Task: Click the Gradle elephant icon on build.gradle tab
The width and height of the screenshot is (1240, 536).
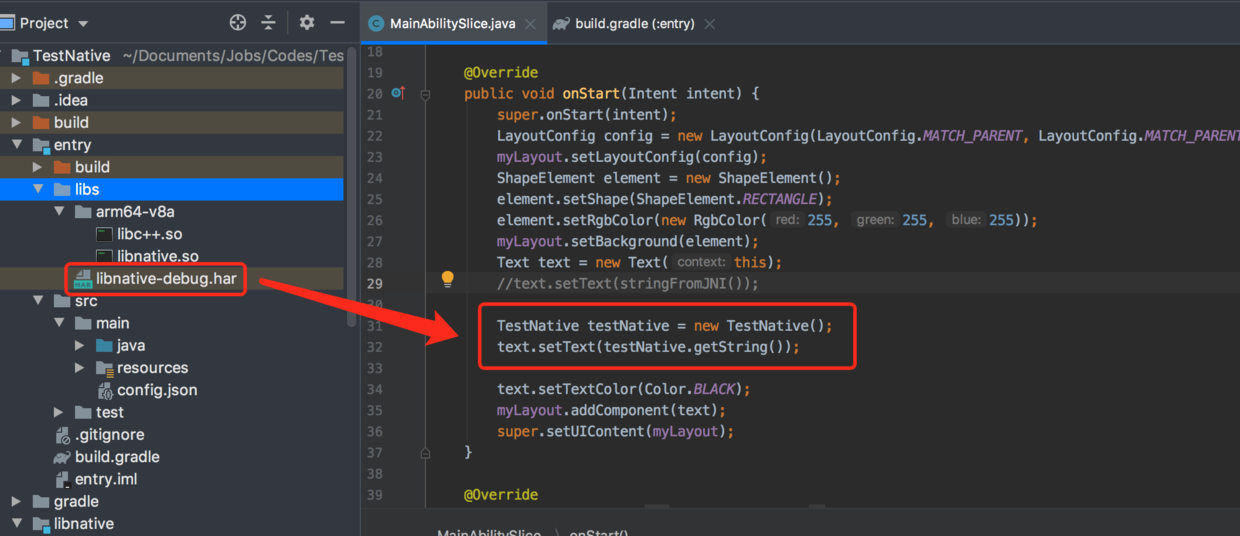Action: pyautogui.click(x=561, y=23)
